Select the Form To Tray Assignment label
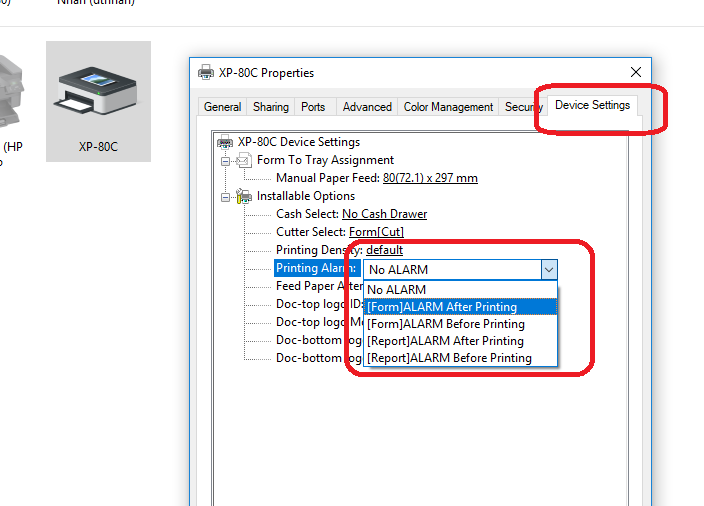 (x=325, y=160)
